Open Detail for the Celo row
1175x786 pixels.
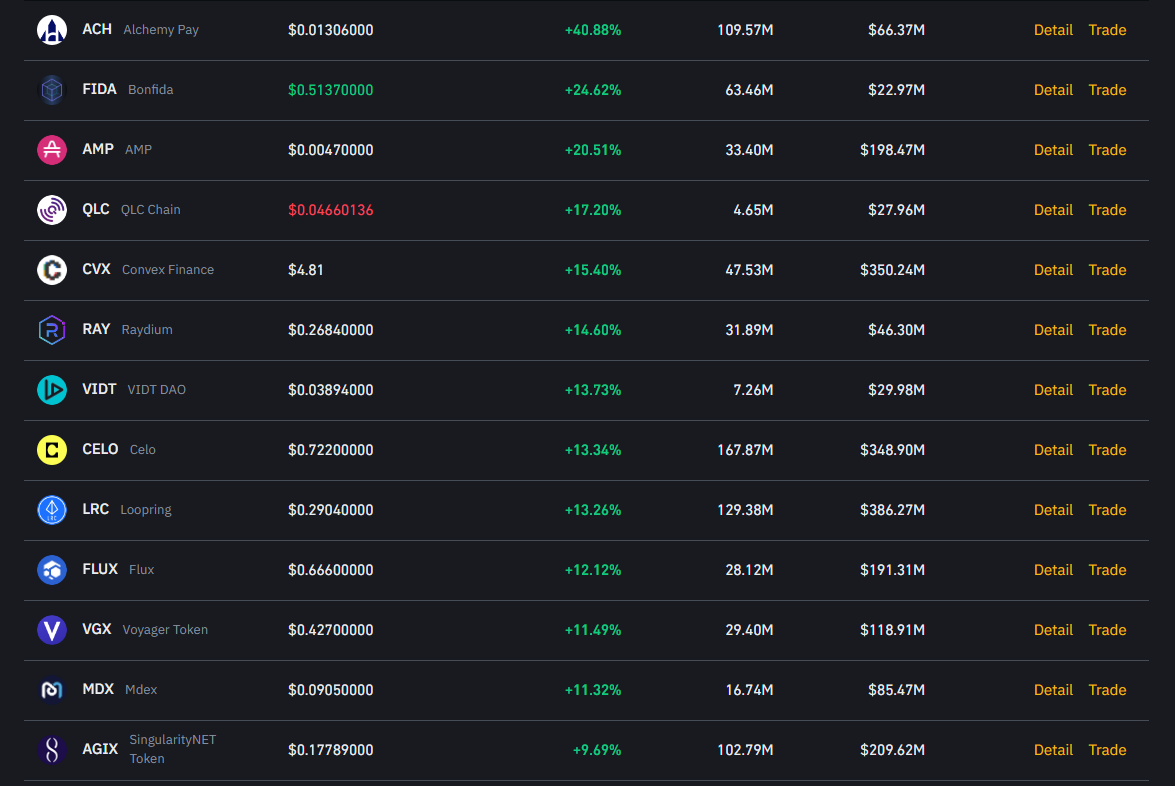coord(1053,450)
